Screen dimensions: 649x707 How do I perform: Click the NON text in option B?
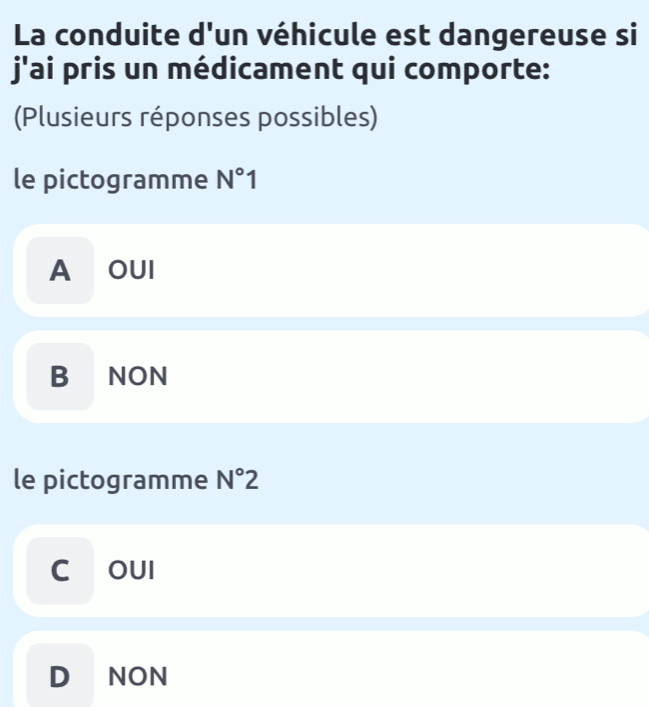point(137,377)
